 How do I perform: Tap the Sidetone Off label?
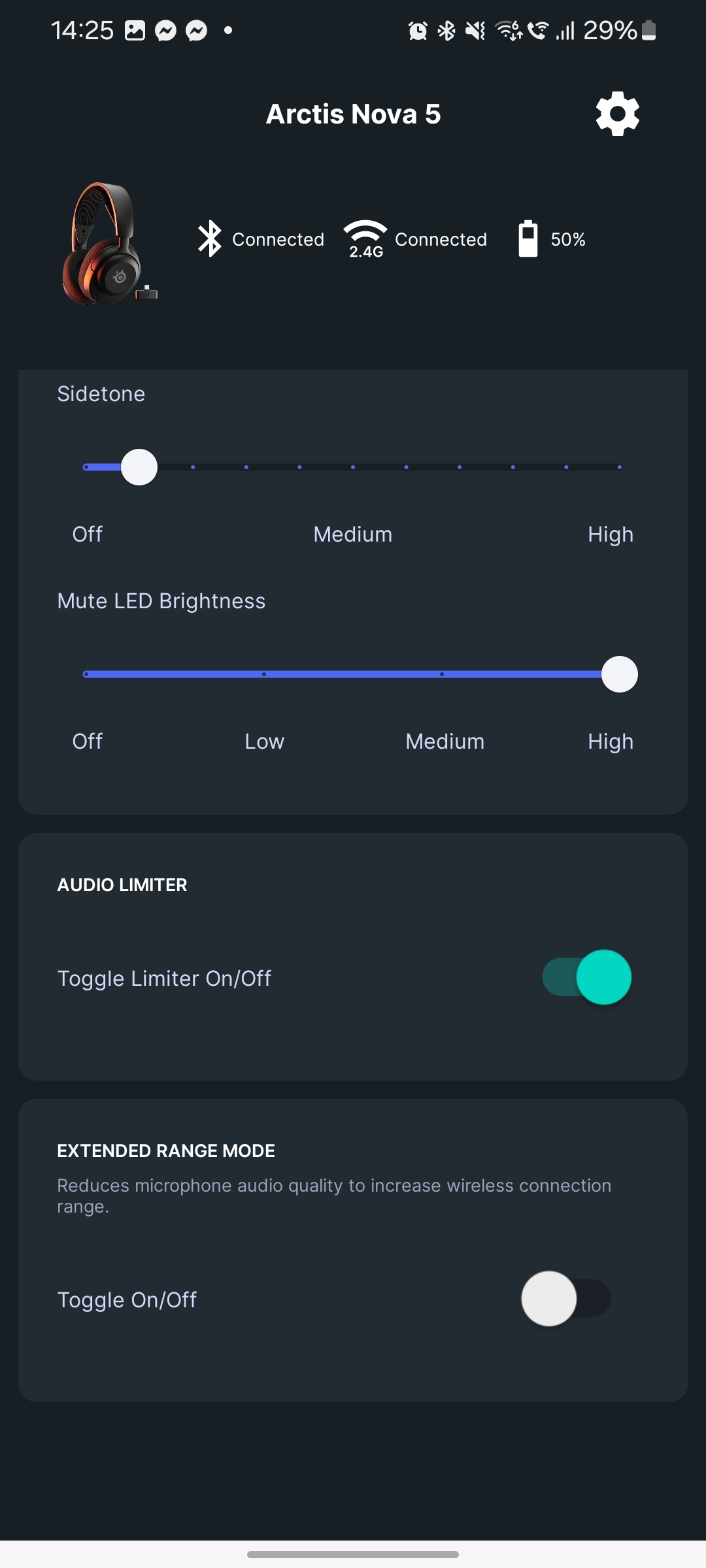tap(88, 534)
